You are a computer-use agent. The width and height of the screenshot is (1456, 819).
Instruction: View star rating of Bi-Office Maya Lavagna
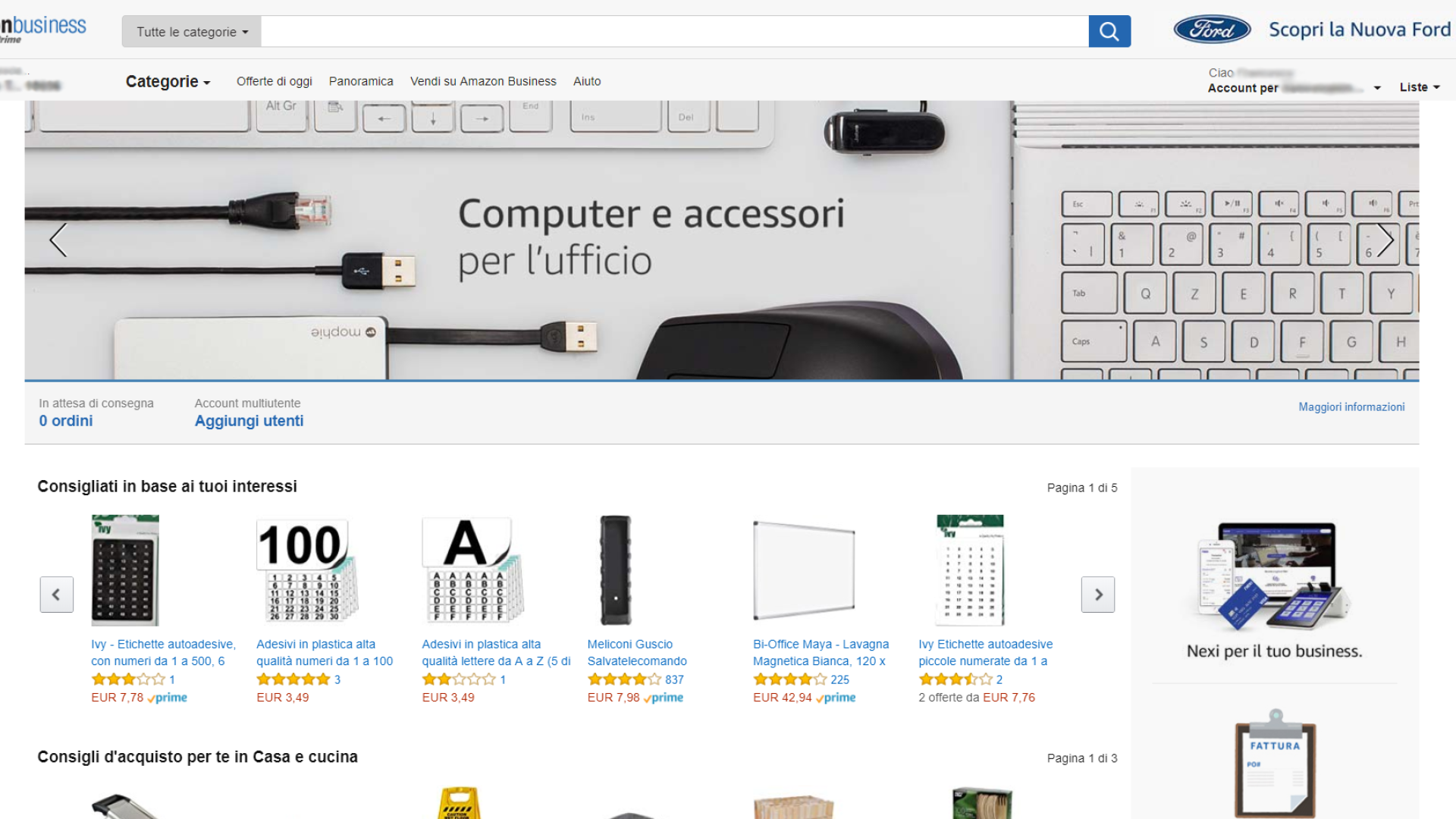789,679
